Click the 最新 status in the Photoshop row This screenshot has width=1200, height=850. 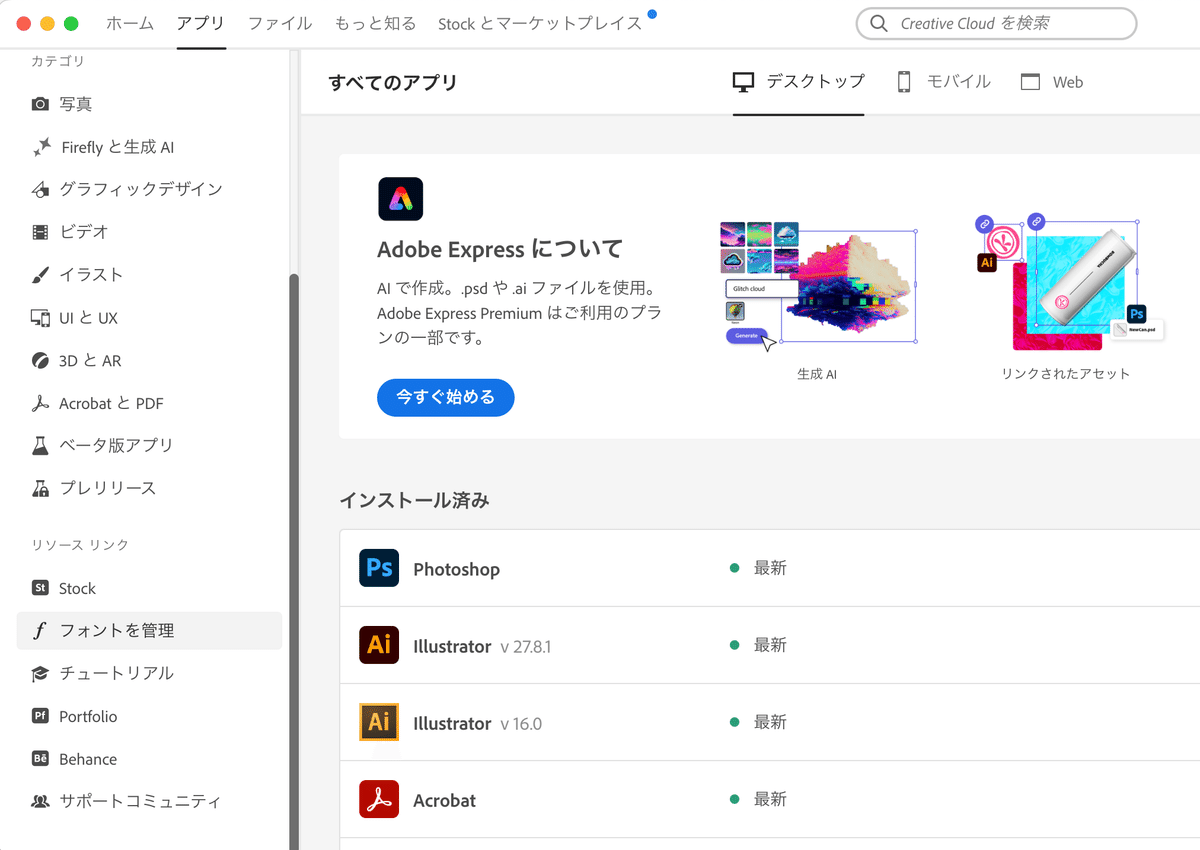pos(770,568)
